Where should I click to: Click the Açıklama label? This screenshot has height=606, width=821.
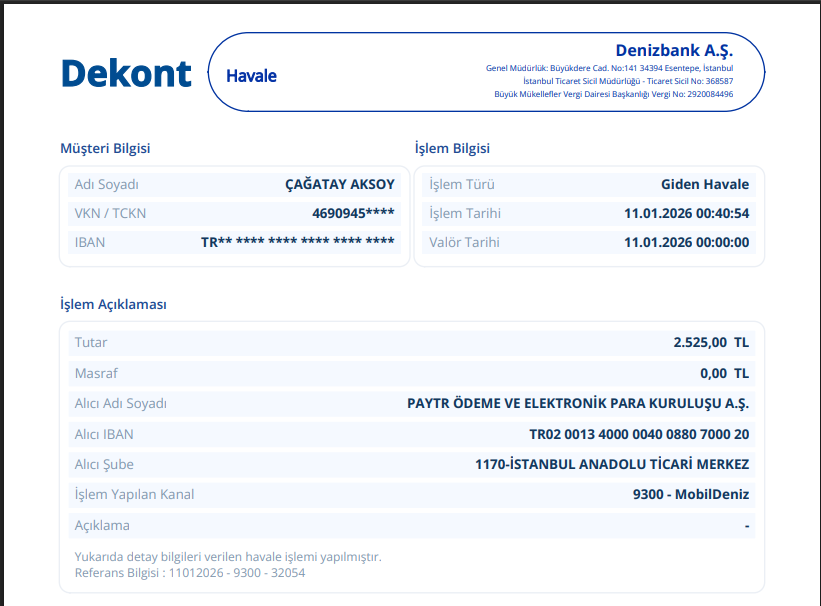(x=102, y=525)
